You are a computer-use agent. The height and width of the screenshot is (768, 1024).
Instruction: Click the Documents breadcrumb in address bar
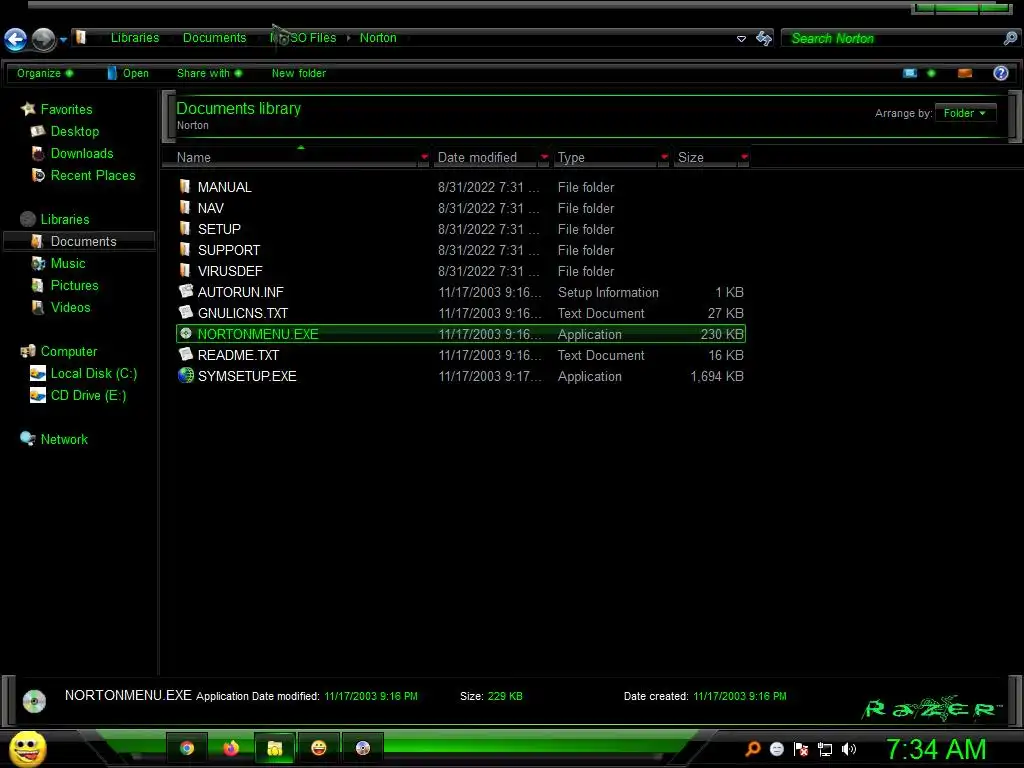[x=214, y=38]
